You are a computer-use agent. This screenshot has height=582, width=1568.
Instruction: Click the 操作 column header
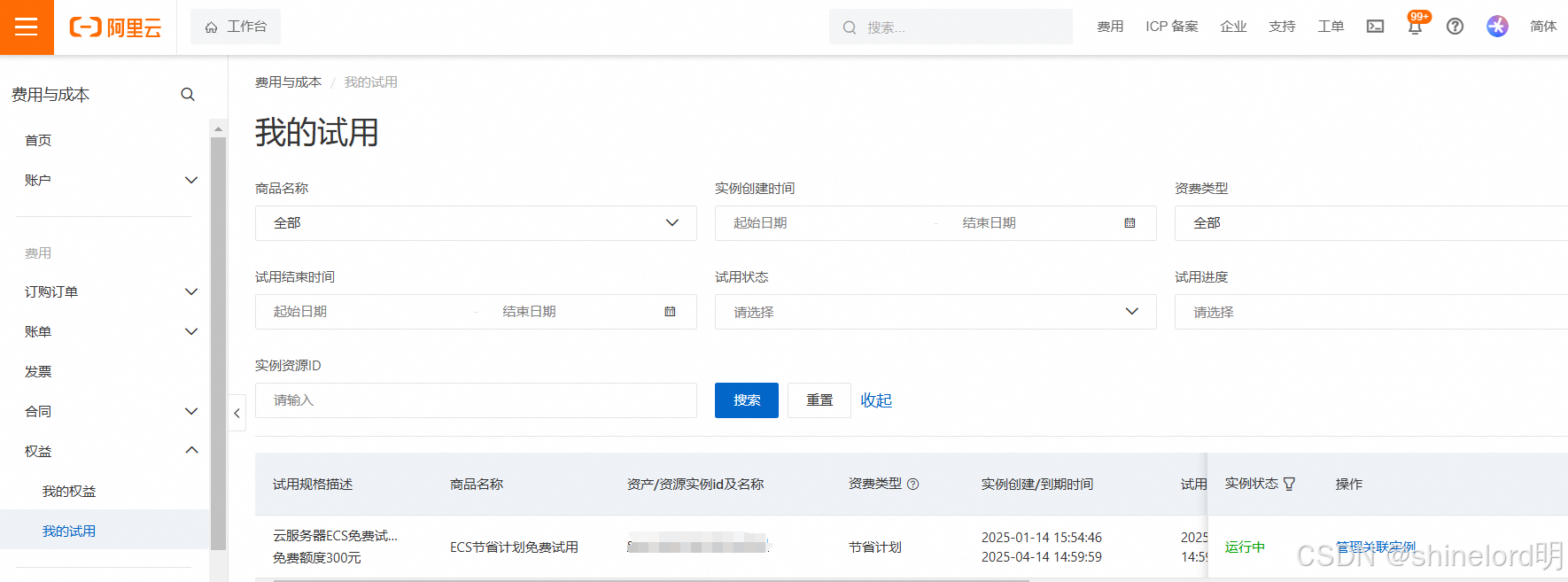[x=1349, y=485]
